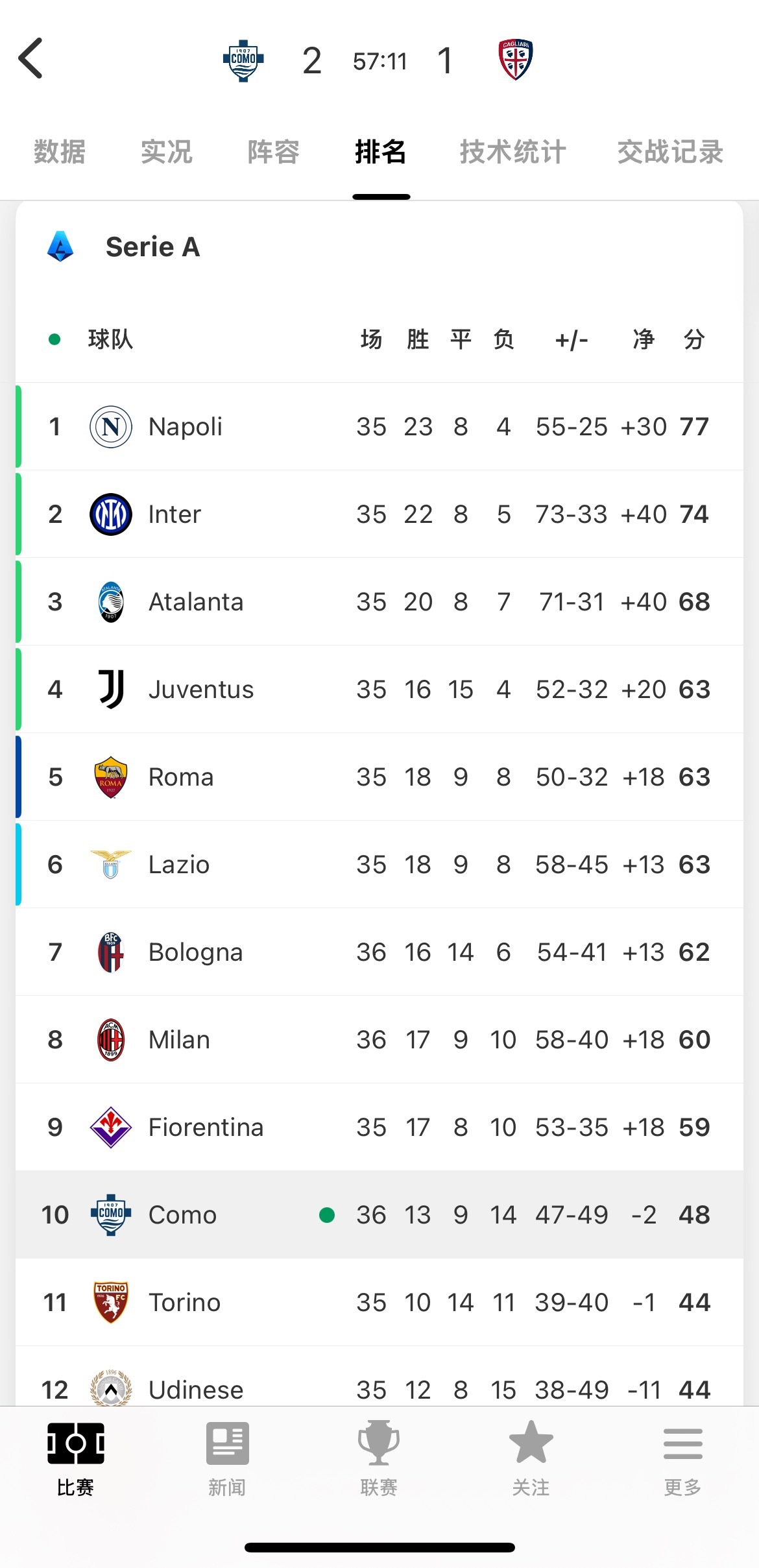759x1568 pixels.
Task: Switch to the 数据 tab
Action: [x=60, y=152]
